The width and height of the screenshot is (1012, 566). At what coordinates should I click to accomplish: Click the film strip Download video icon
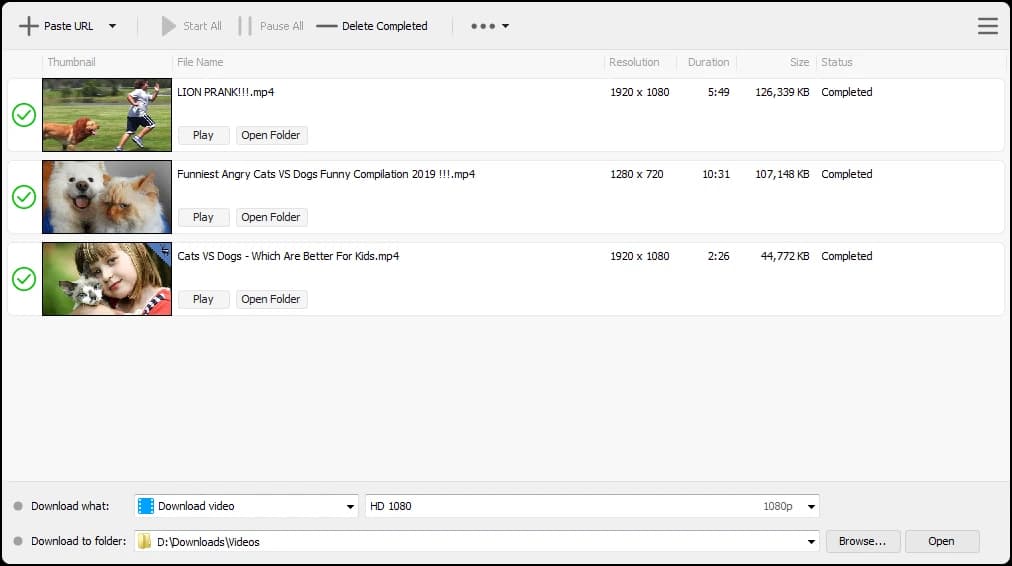[x=146, y=506]
